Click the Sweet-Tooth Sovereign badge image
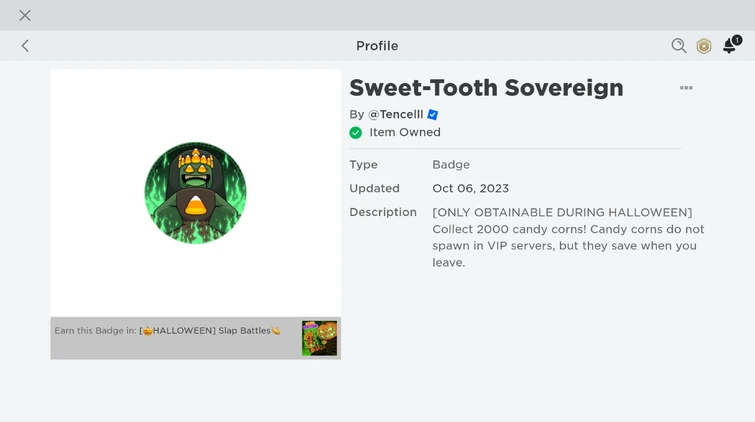This screenshot has height=422, width=755. point(195,193)
